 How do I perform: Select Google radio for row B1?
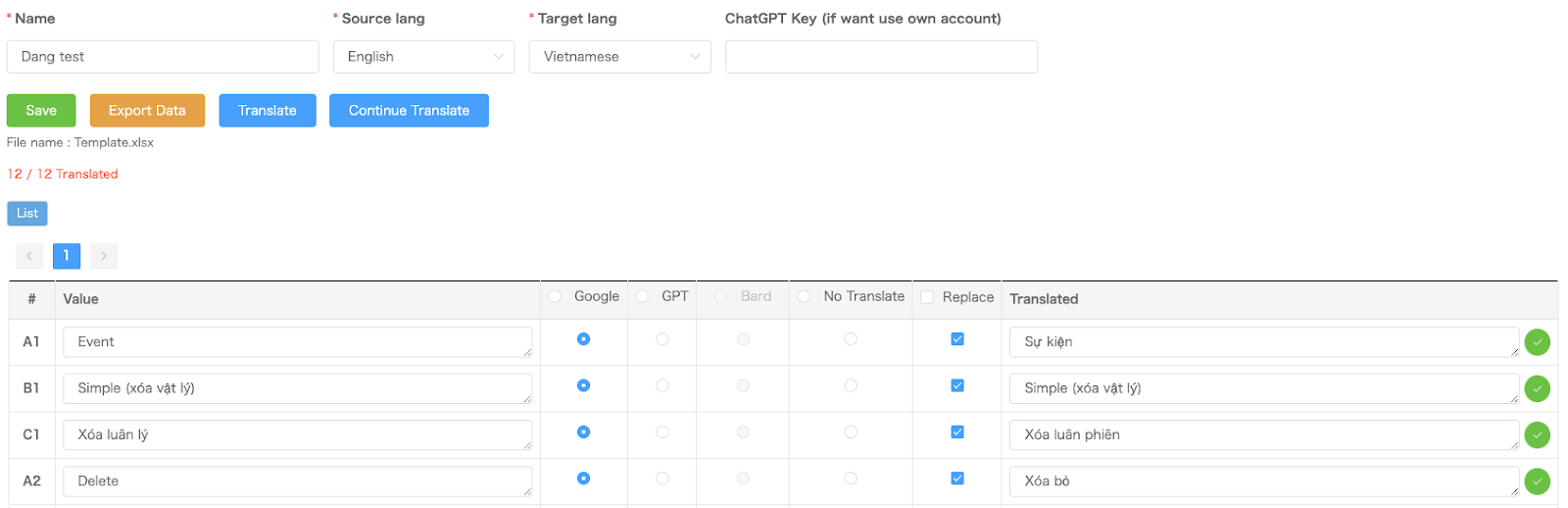(x=583, y=385)
